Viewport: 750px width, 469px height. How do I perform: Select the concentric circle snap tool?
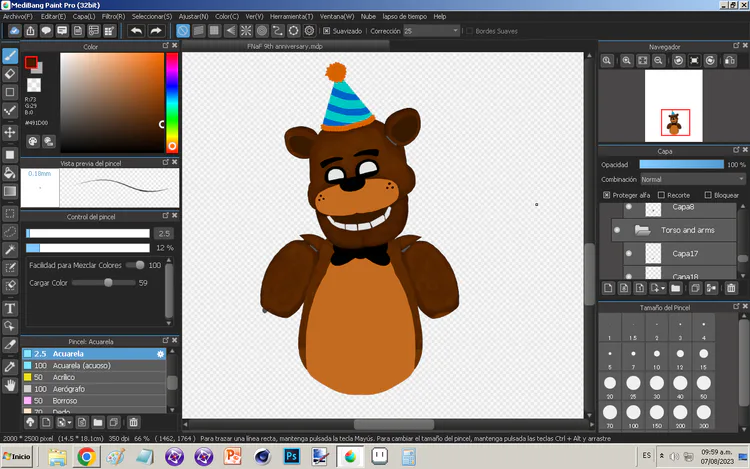[262, 31]
